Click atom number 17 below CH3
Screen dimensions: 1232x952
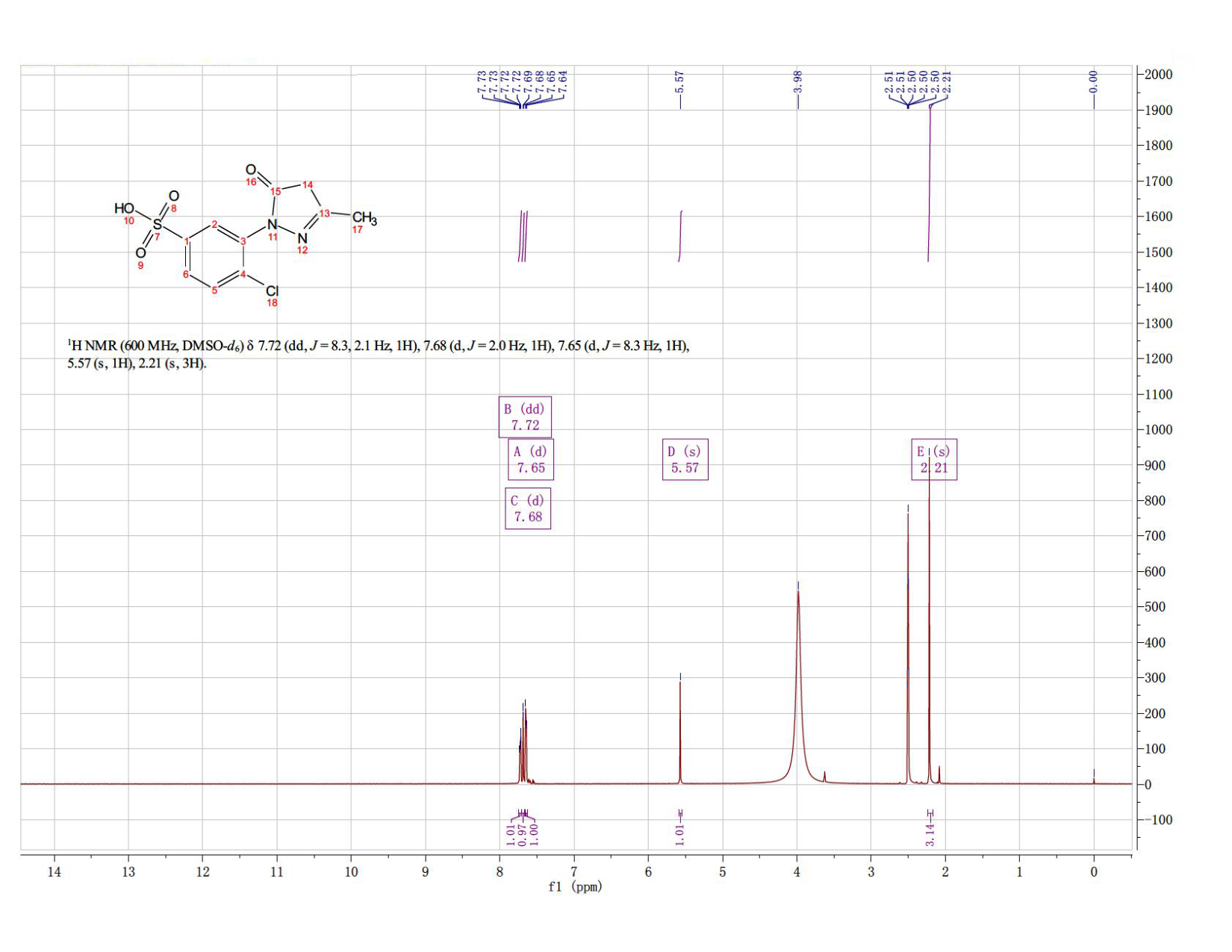click(357, 230)
